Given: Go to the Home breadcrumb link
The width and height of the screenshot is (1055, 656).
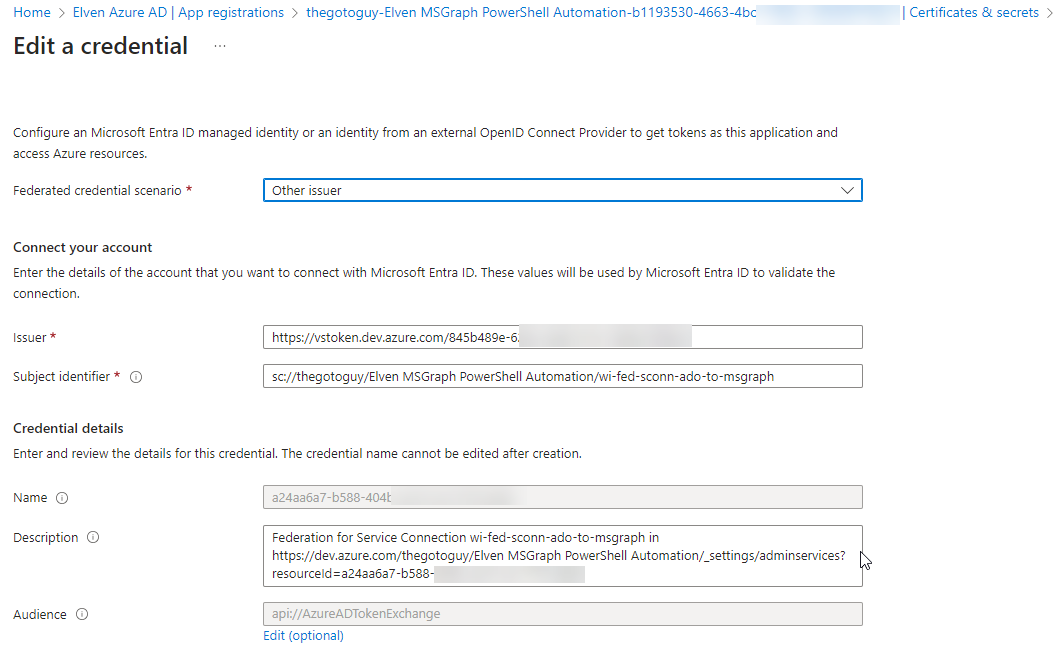Looking at the screenshot, I should point(32,12).
